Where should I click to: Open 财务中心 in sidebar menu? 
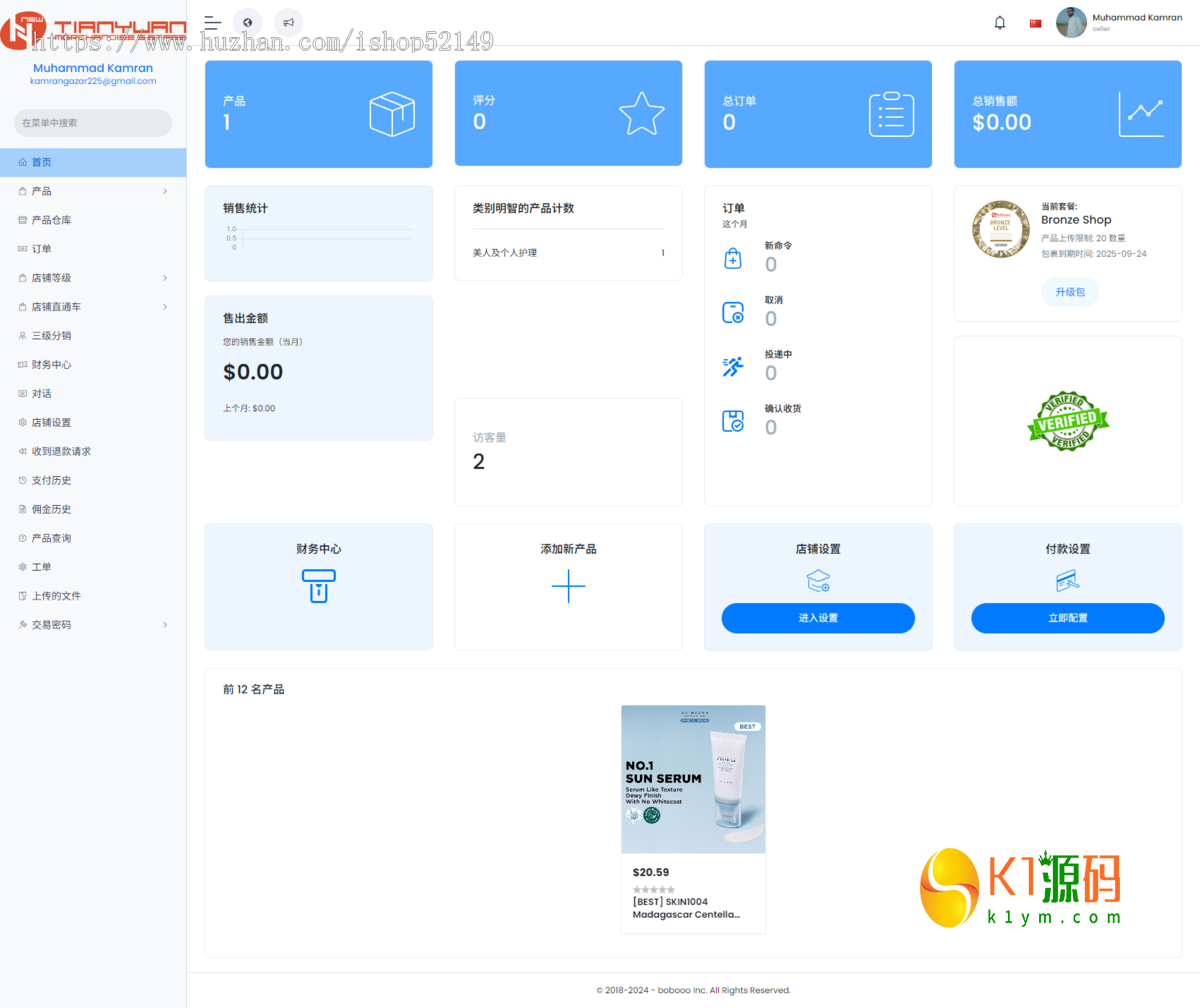coord(93,365)
